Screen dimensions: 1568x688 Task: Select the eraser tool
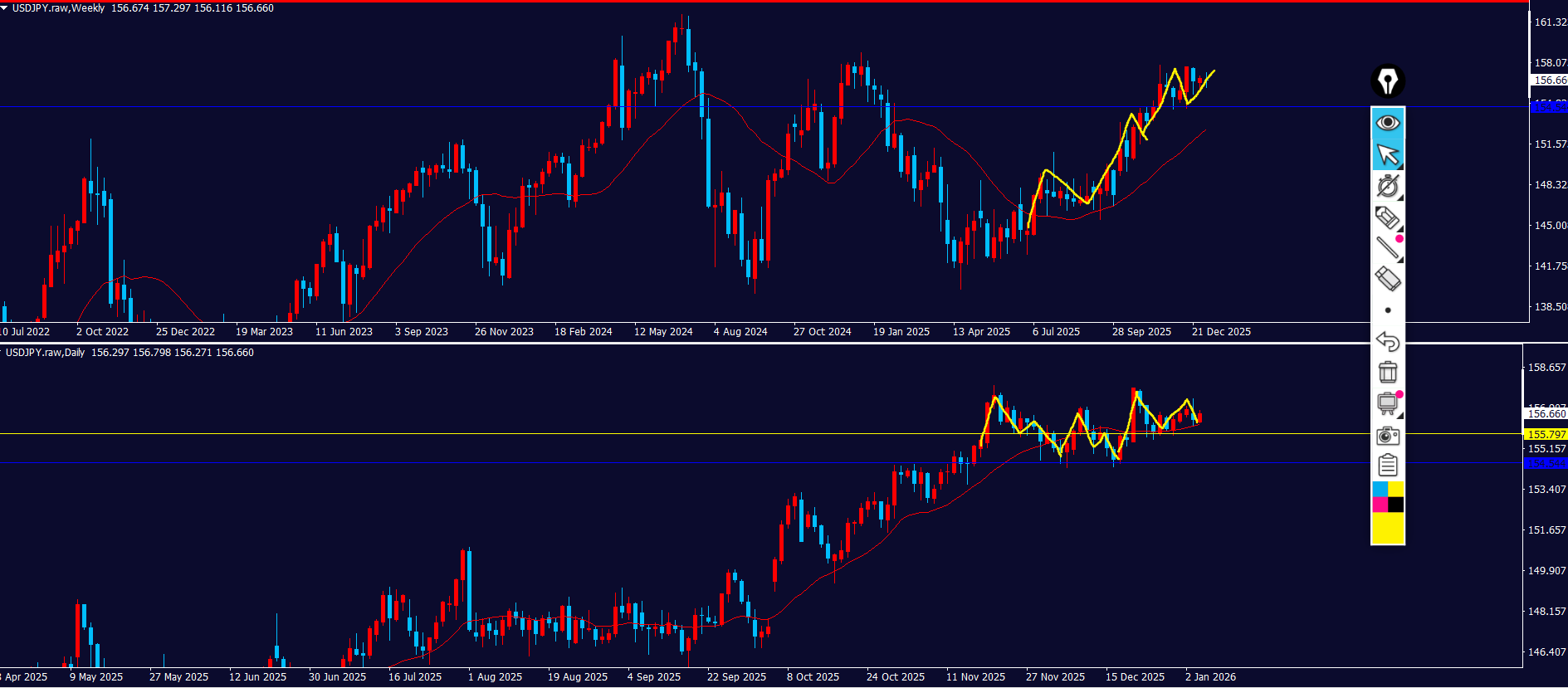pos(1387,278)
